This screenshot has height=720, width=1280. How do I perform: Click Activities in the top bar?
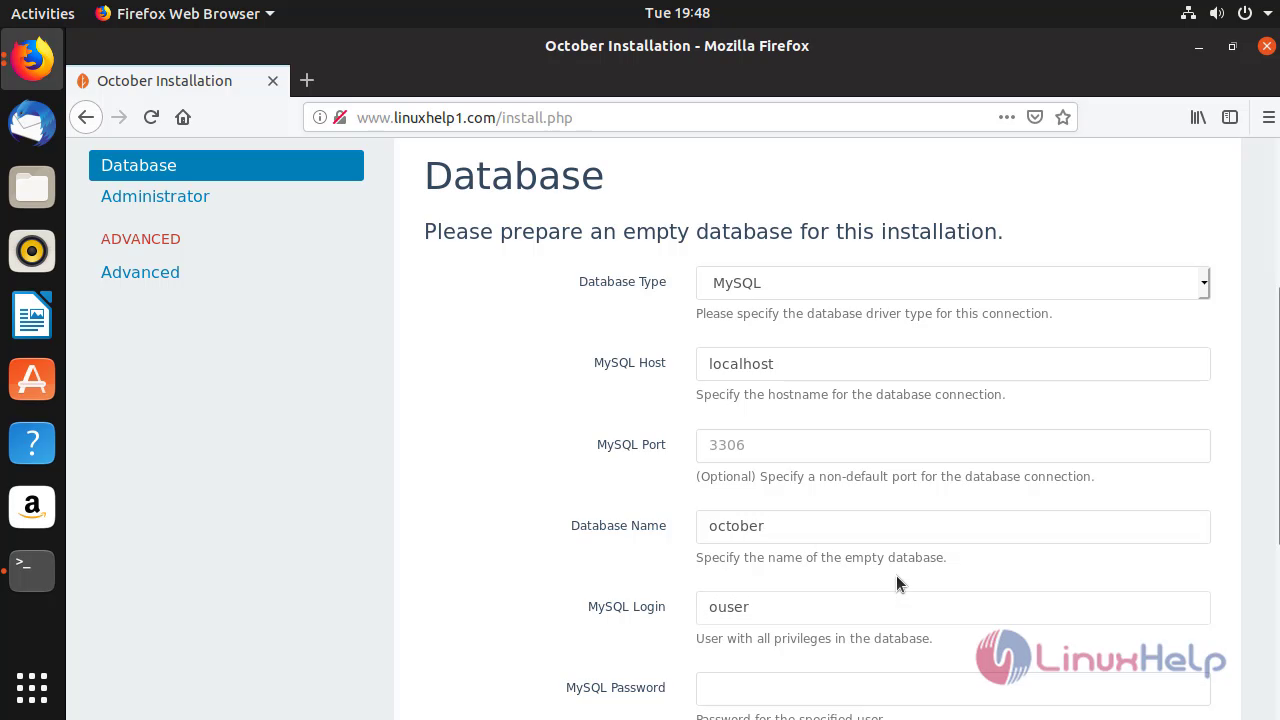pos(42,13)
